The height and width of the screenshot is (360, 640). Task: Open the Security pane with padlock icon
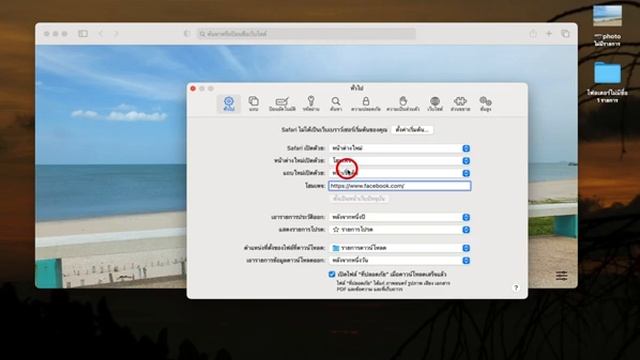click(366, 104)
